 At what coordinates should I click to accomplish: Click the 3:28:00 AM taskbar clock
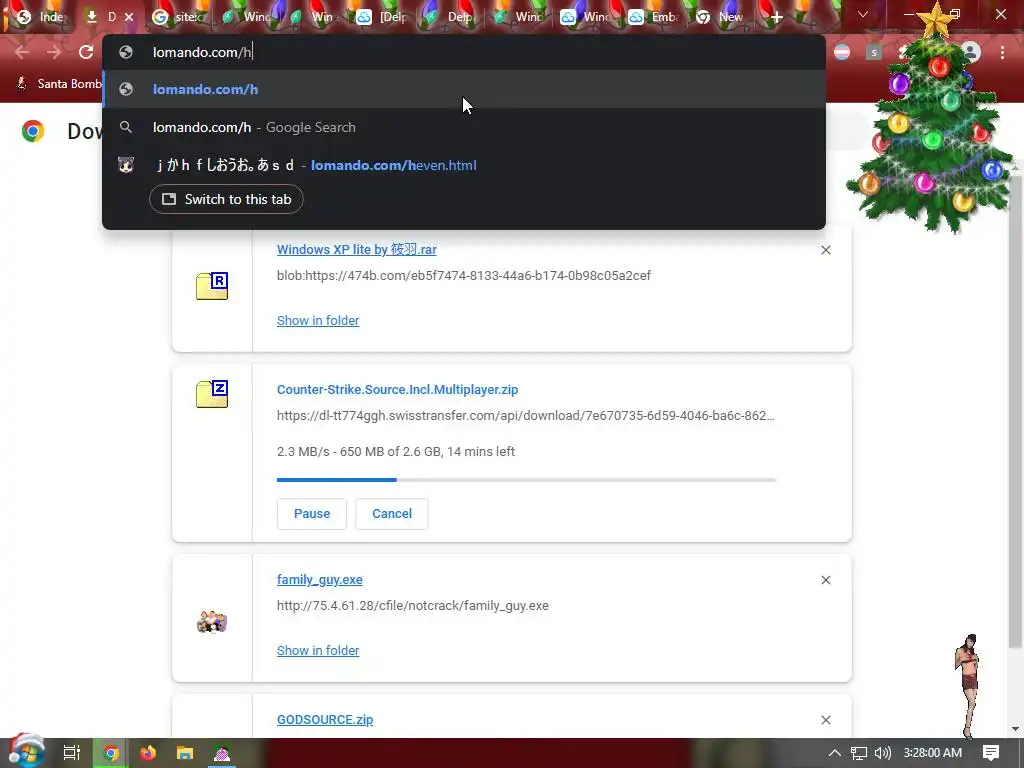point(933,753)
